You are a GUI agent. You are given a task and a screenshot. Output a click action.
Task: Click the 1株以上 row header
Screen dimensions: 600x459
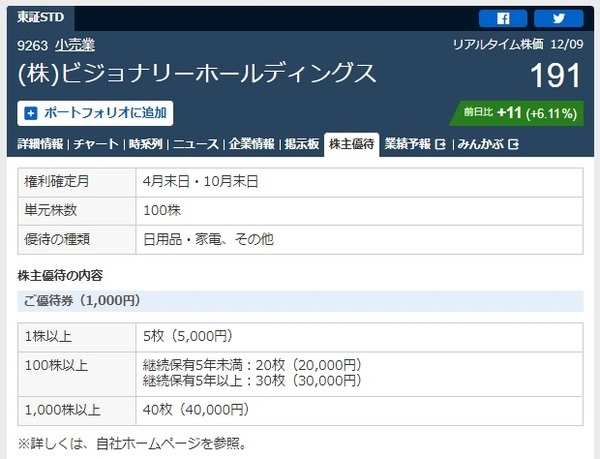[x=77, y=337]
